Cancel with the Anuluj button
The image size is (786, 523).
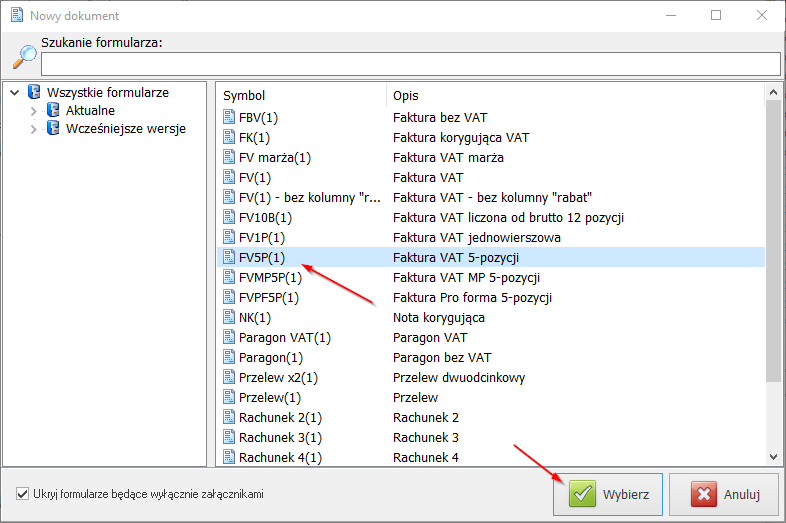(x=724, y=494)
